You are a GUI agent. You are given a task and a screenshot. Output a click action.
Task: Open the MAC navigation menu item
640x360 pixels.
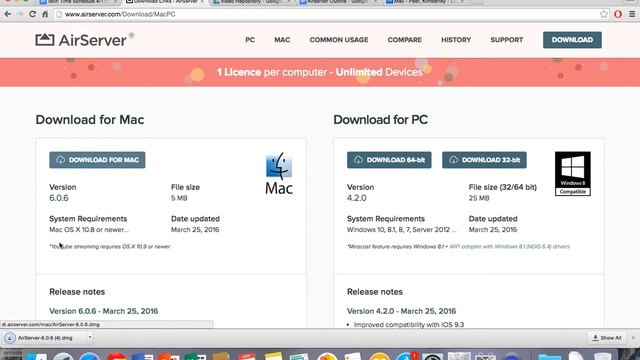point(282,40)
